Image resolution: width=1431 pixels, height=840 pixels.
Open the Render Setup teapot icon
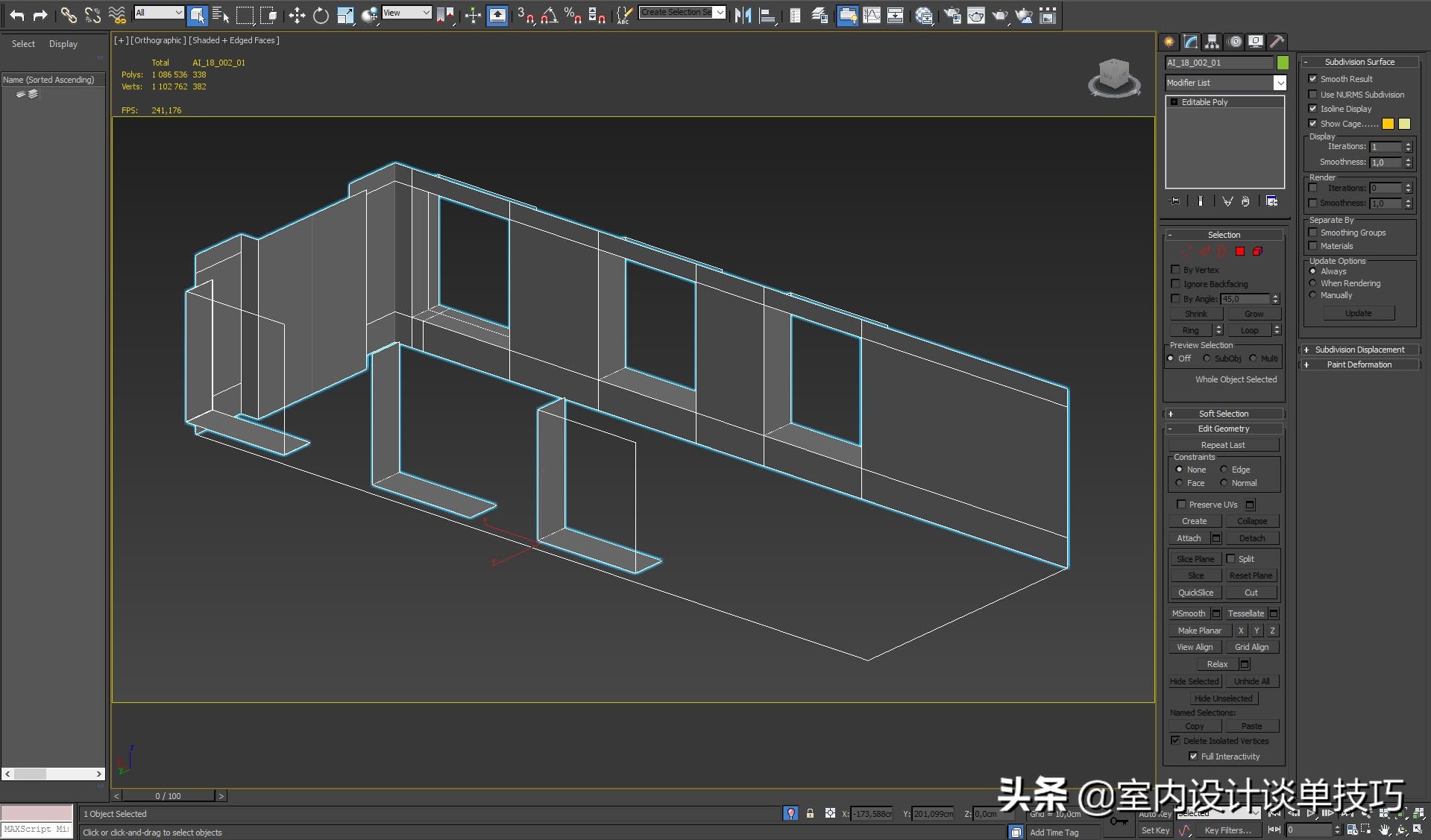(952, 15)
